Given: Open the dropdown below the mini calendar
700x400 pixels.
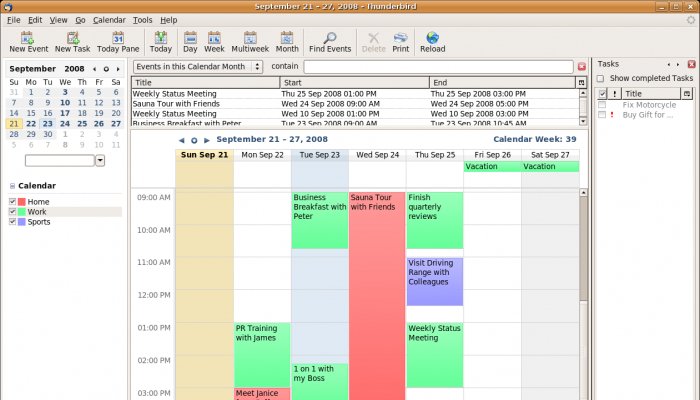Looking at the screenshot, I should click(x=100, y=160).
